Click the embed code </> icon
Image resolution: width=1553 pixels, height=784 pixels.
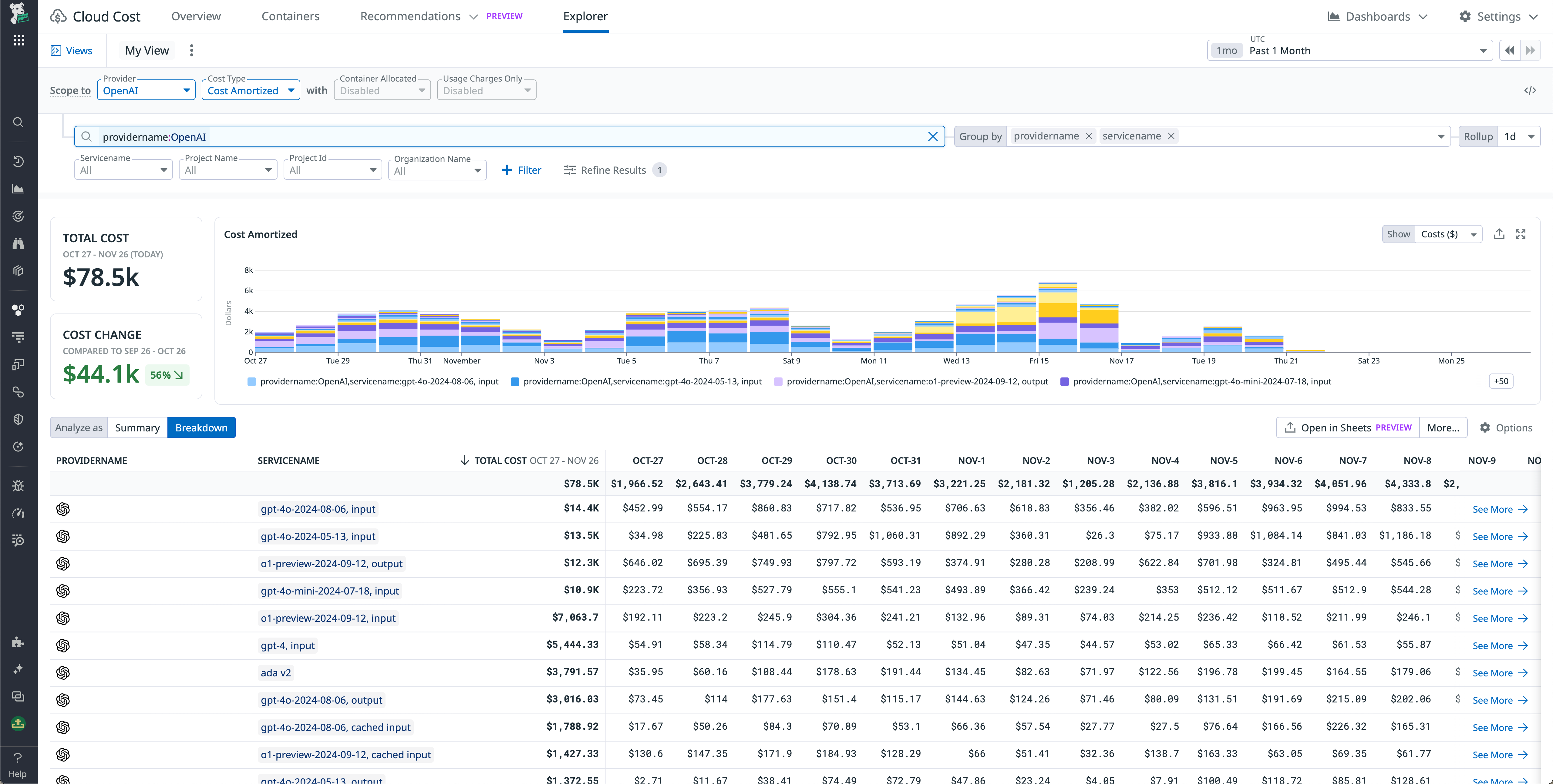tap(1531, 90)
